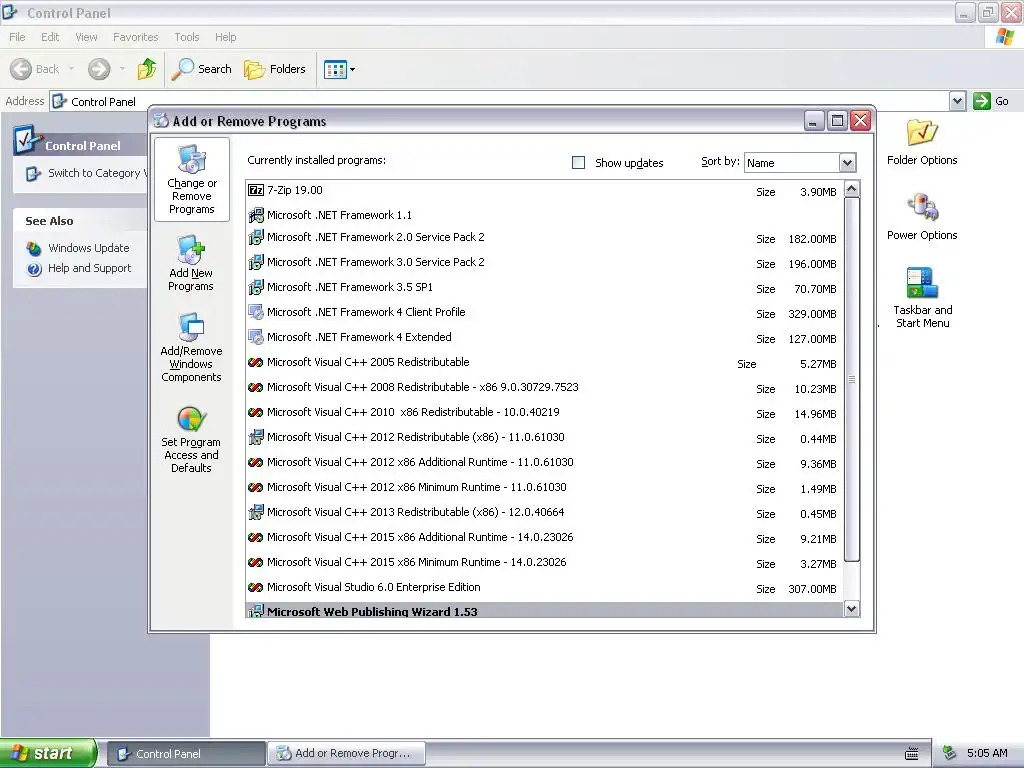Viewport: 1024px width, 768px height.
Task: Select Visual C++ 2008 Redistributable x86 9.0.30729.7523
Action: pyautogui.click(x=545, y=387)
